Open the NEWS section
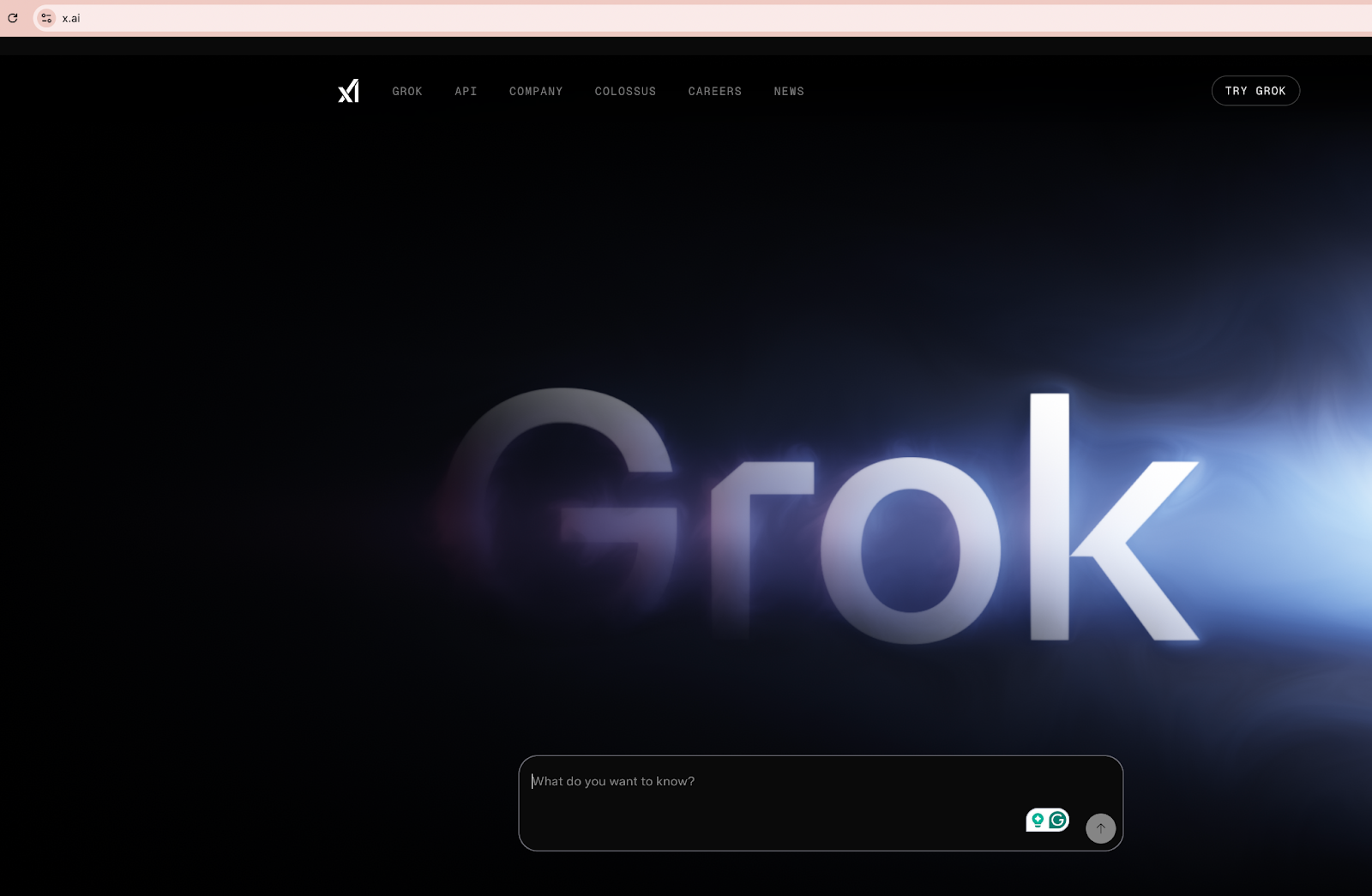The width and height of the screenshot is (1372, 896). click(789, 91)
